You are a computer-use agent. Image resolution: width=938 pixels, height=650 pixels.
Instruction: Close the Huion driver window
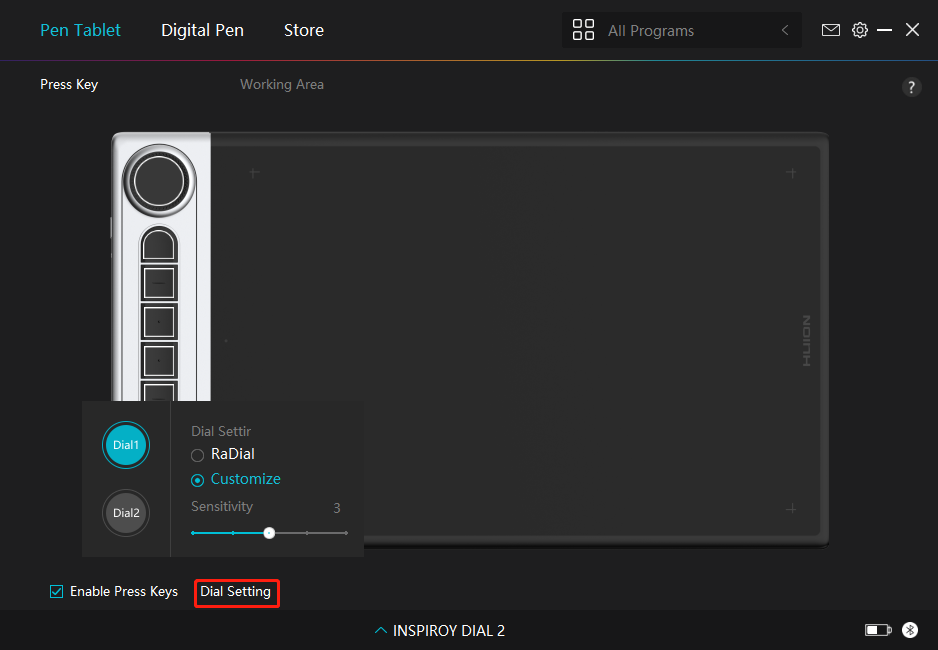[x=912, y=30]
